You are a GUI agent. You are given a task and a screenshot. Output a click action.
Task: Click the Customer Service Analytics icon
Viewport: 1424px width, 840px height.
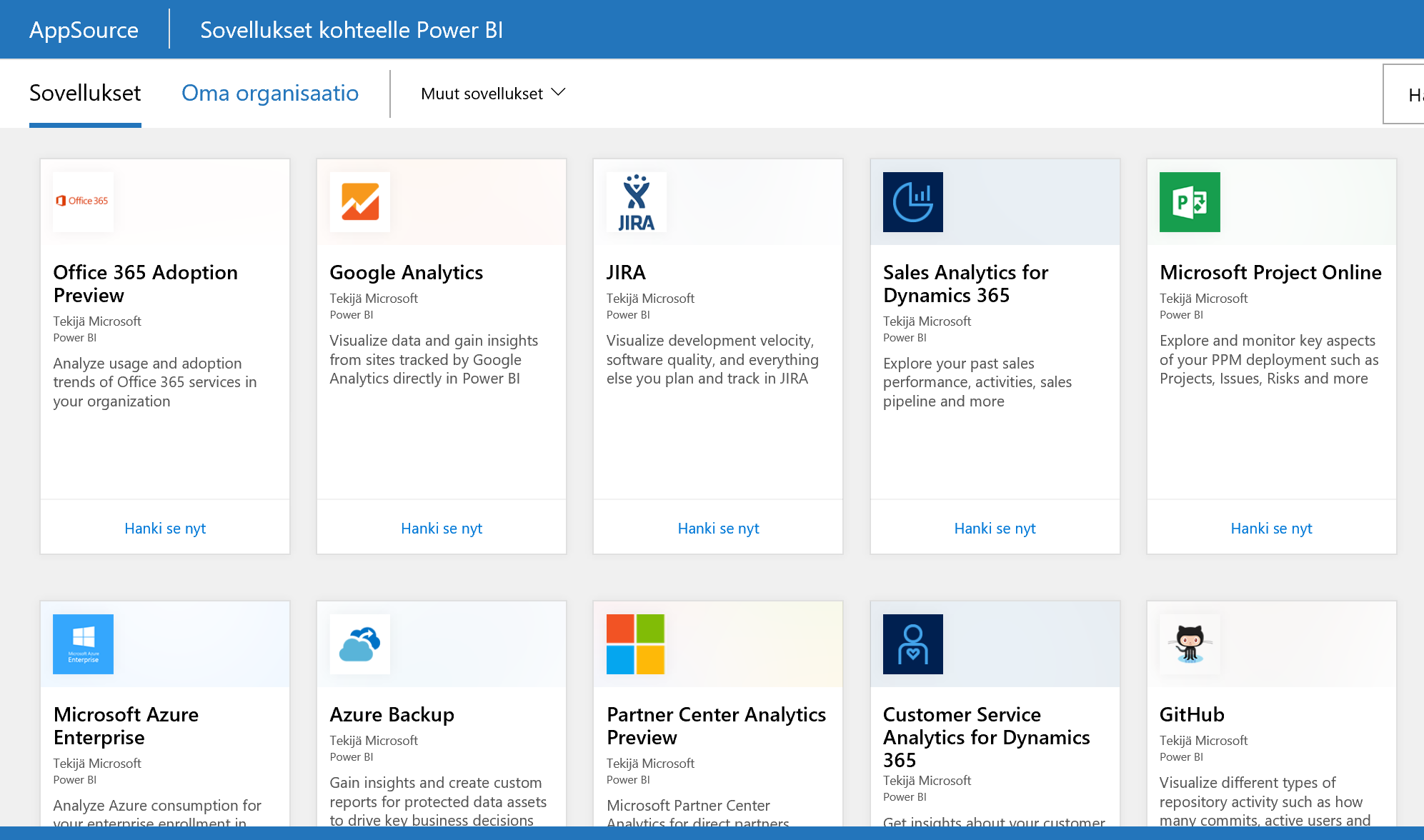912,644
